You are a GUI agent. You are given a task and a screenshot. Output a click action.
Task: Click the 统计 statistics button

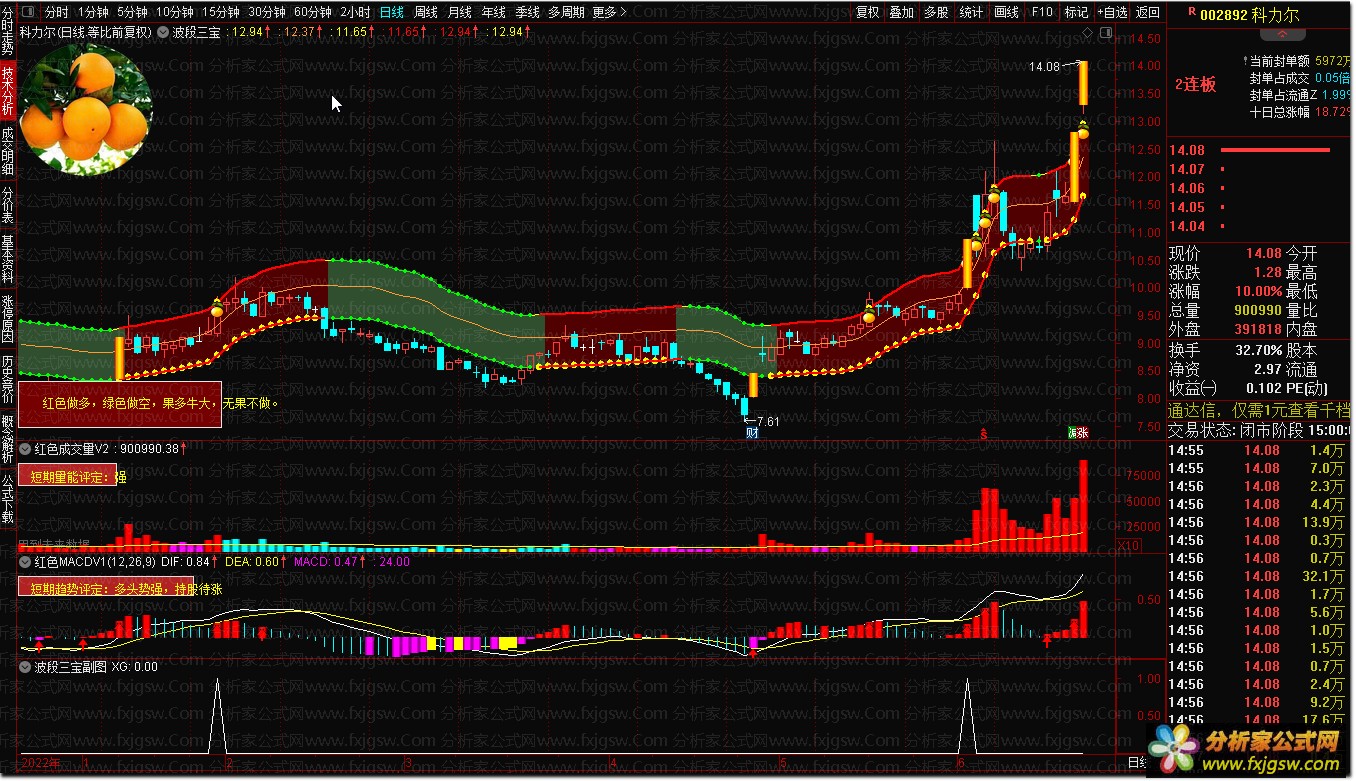point(971,12)
